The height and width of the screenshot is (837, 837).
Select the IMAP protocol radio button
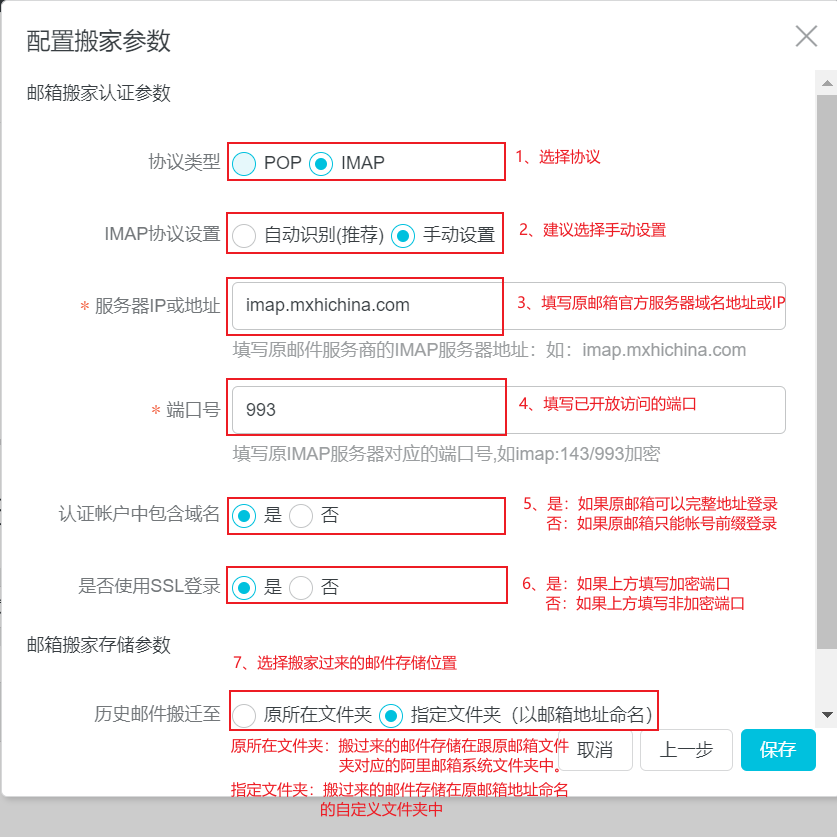319,162
